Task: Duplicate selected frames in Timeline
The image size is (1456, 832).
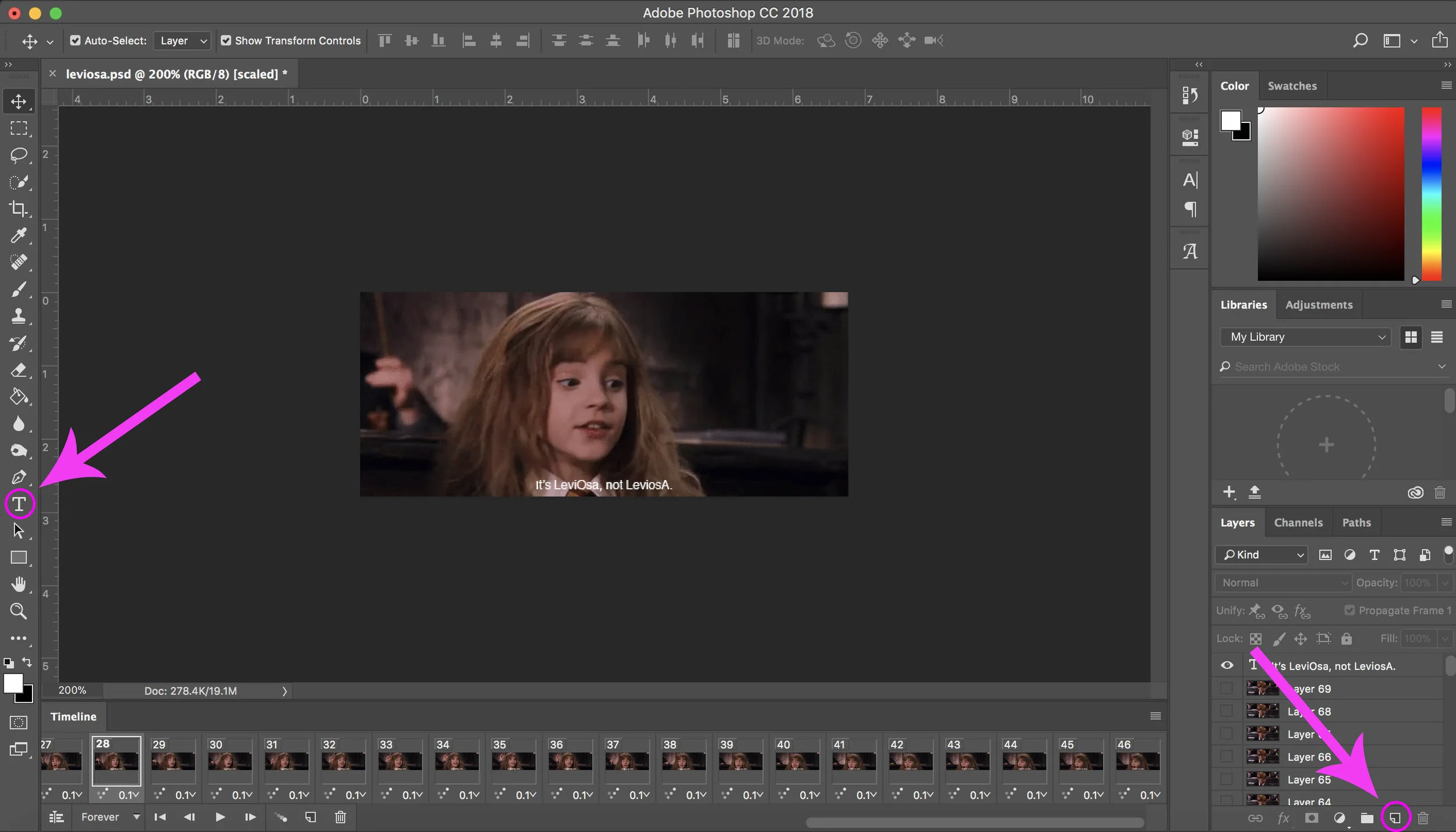Action: coord(310,817)
